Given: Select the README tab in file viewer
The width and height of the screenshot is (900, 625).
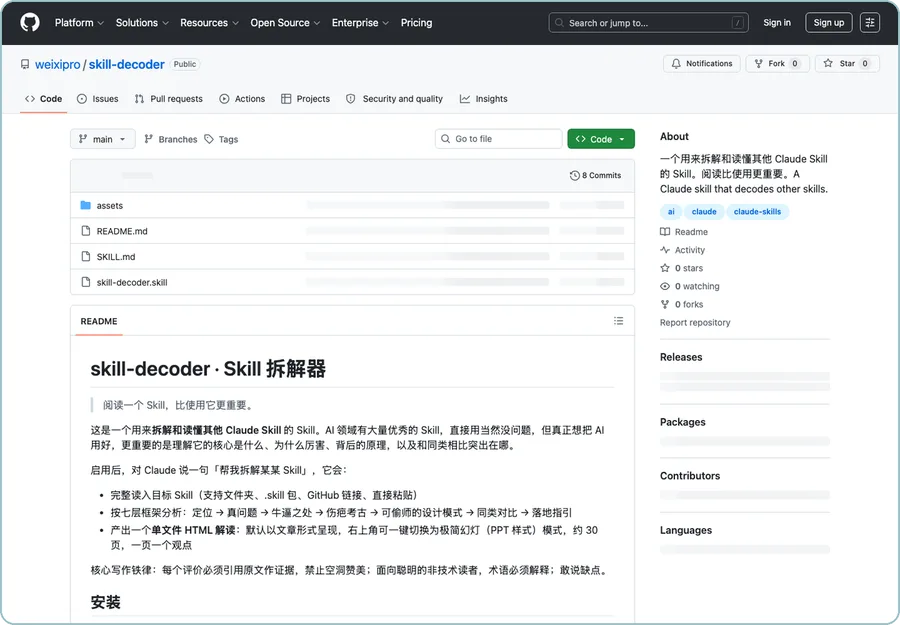Looking at the screenshot, I should [x=99, y=321].
